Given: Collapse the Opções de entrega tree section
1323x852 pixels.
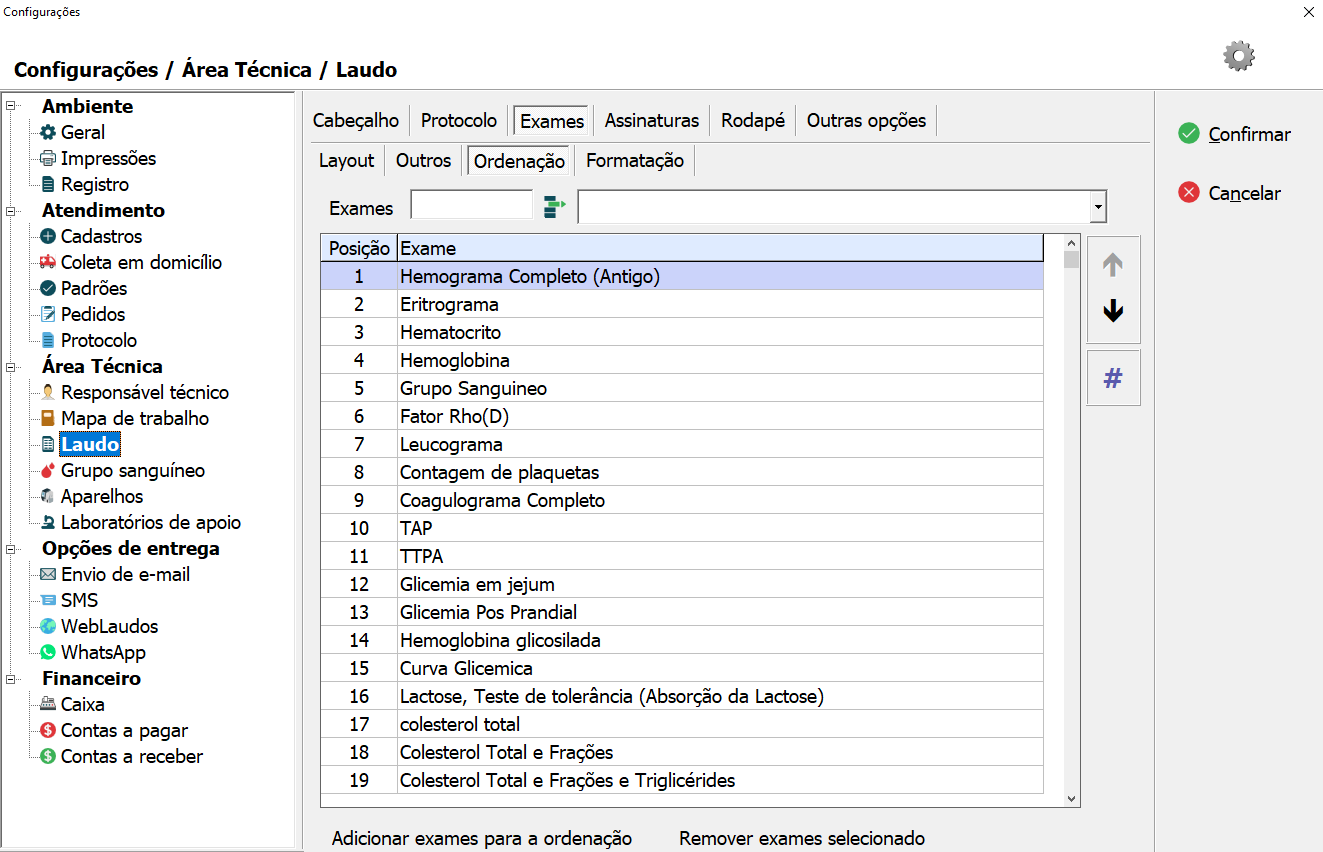Looking at the screenshot, I should (12, 548).
